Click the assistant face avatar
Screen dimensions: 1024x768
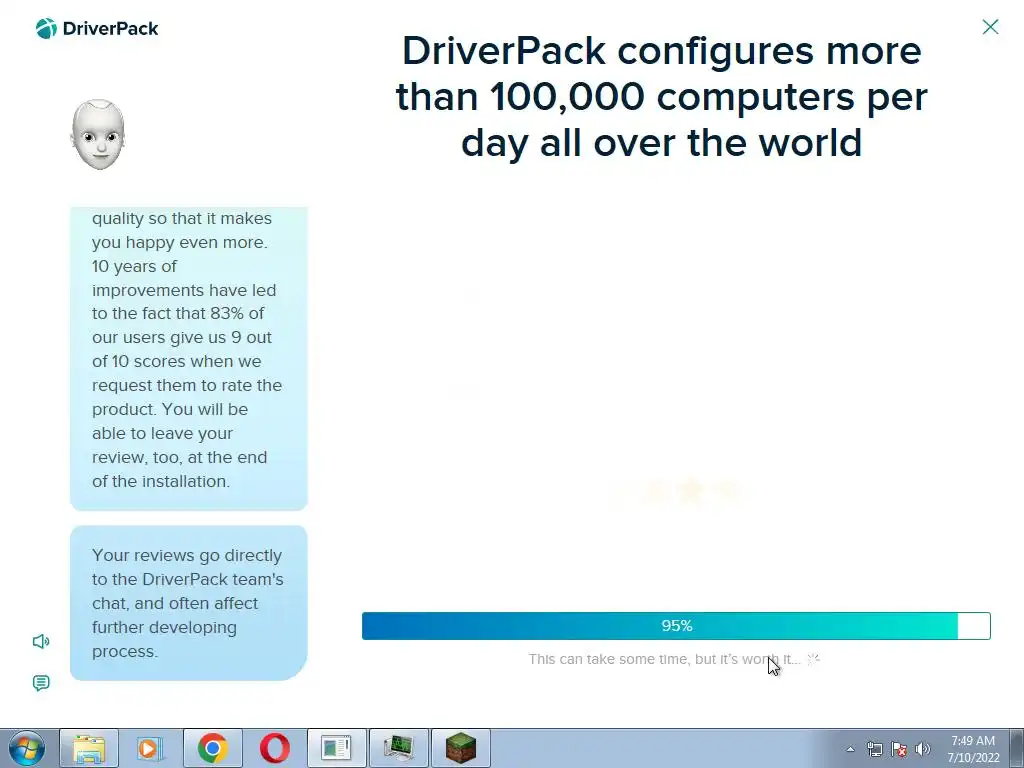tap(98, 135)
